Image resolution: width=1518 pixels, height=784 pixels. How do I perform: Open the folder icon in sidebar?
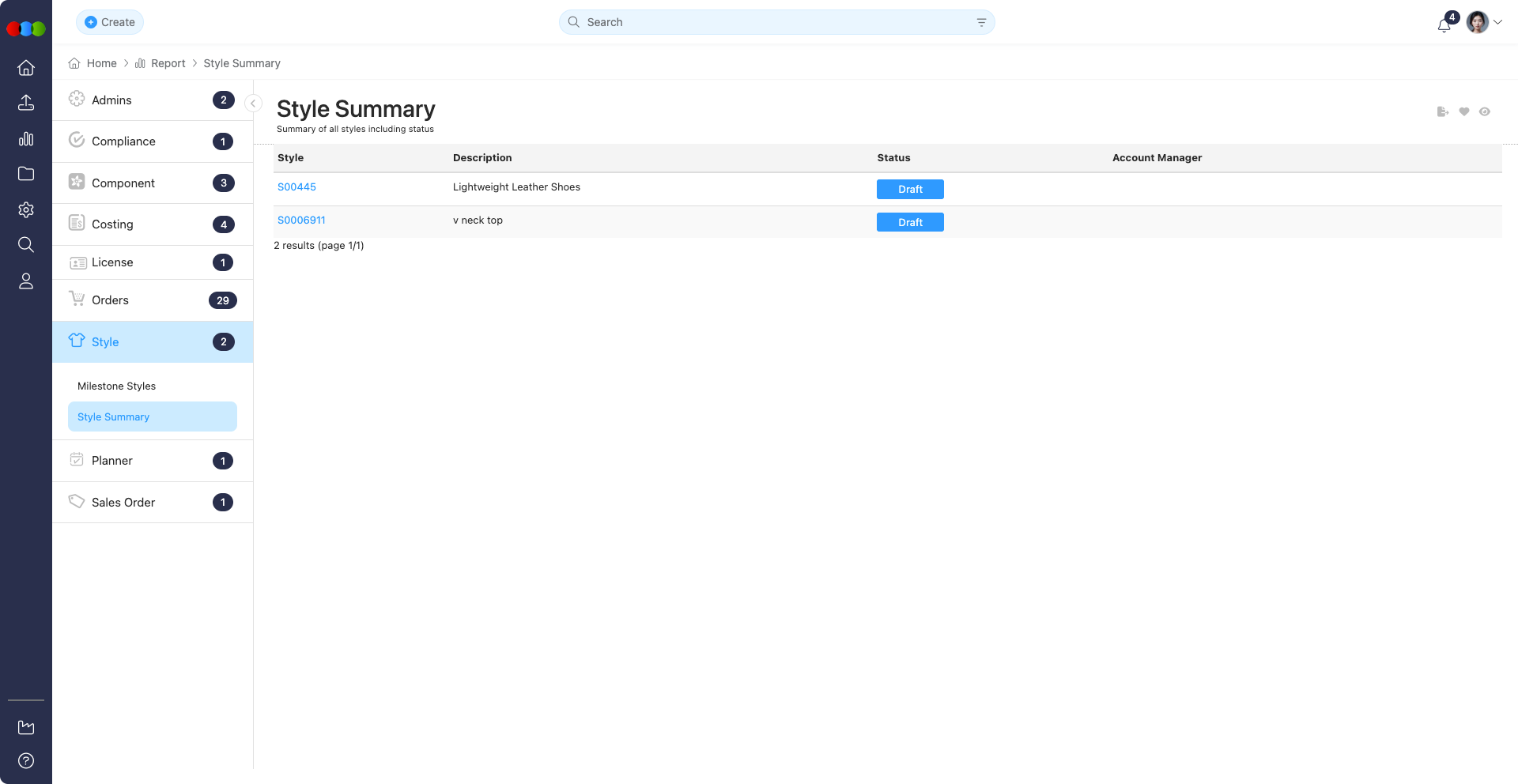point(26,174)
